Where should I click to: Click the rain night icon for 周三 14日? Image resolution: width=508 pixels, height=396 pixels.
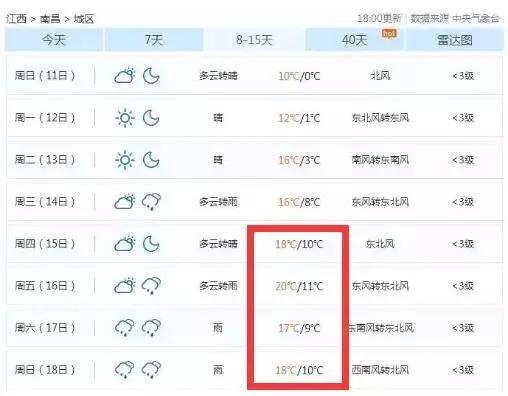pos(151,202)
